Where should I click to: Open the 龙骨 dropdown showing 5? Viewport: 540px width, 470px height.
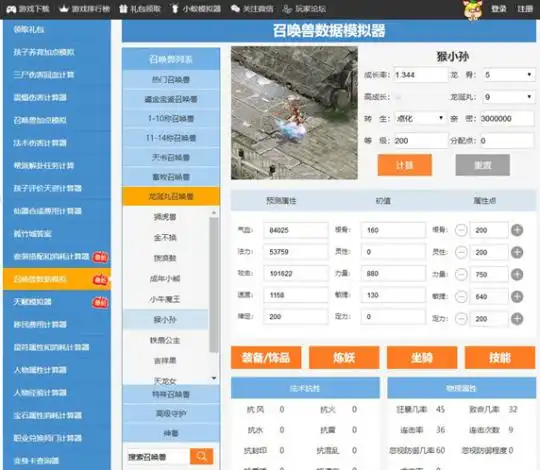508,75
